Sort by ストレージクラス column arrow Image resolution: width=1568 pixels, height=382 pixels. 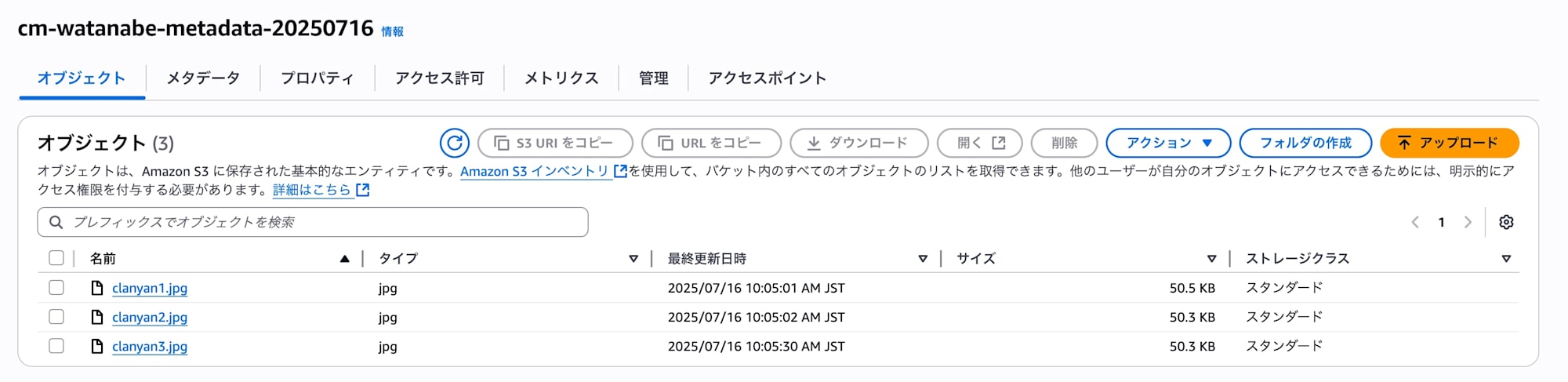1506,259
